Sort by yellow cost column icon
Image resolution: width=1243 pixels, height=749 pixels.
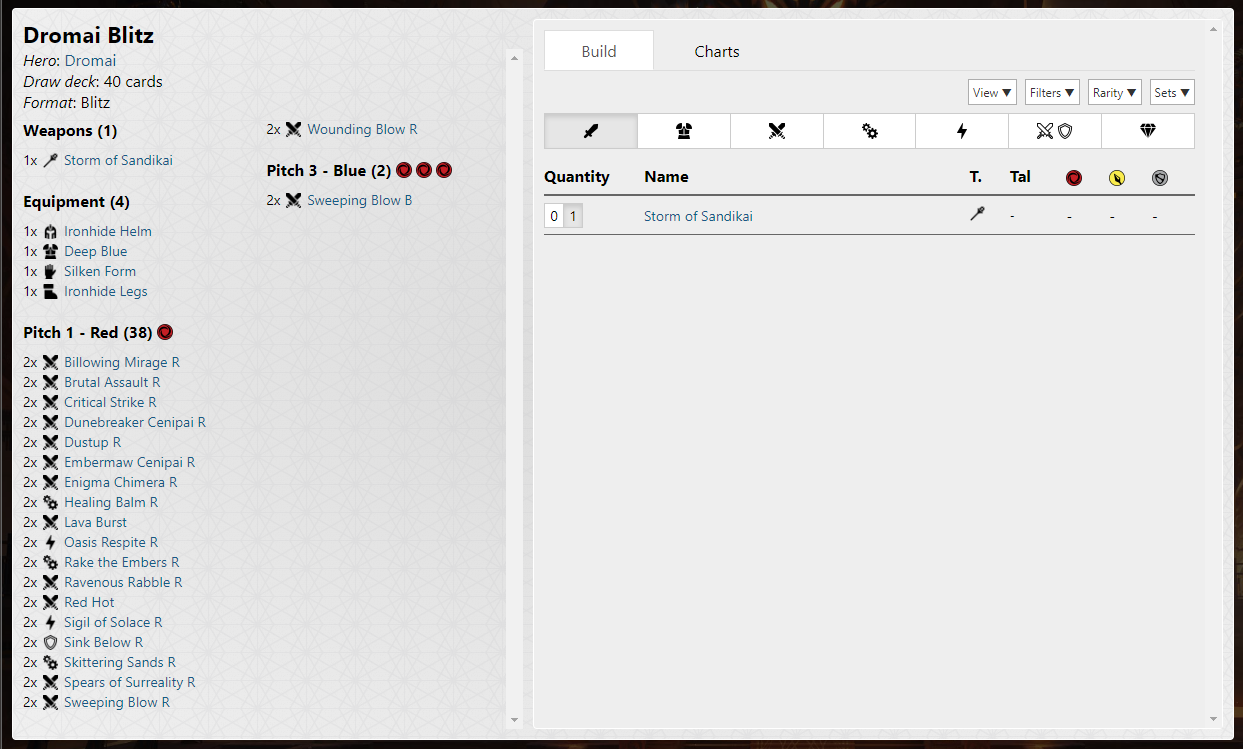point(1117,178)
